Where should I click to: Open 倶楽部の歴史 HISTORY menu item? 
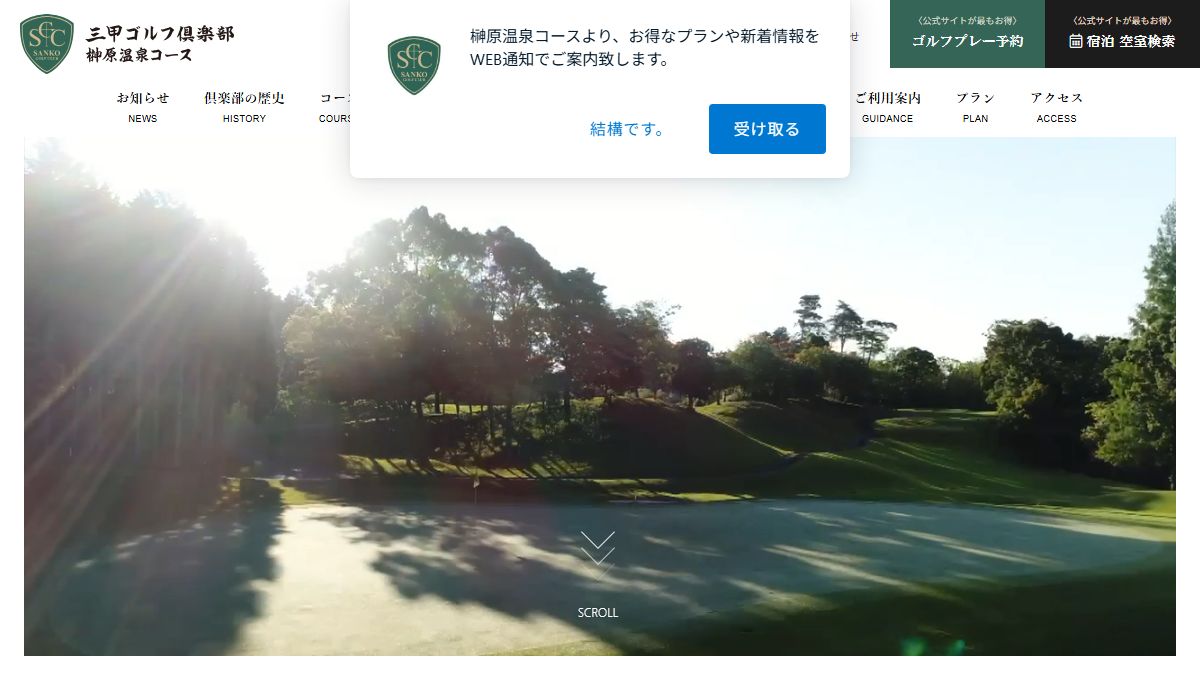(x=244, y=107)
